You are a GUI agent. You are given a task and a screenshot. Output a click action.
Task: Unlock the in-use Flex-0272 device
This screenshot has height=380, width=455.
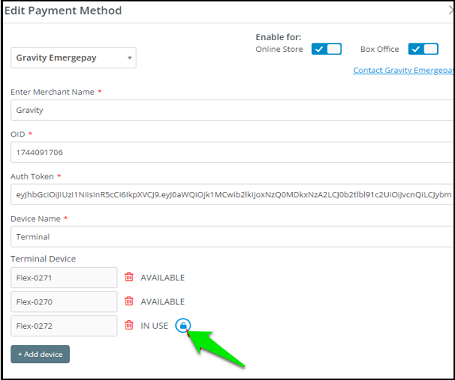click(183, 325)
